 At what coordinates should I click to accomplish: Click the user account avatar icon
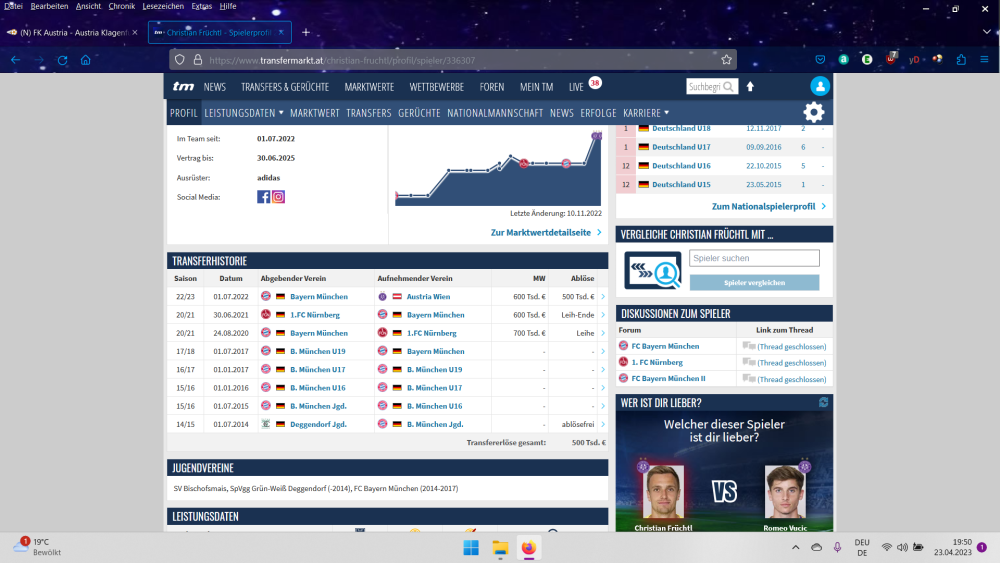pos(820,87)
